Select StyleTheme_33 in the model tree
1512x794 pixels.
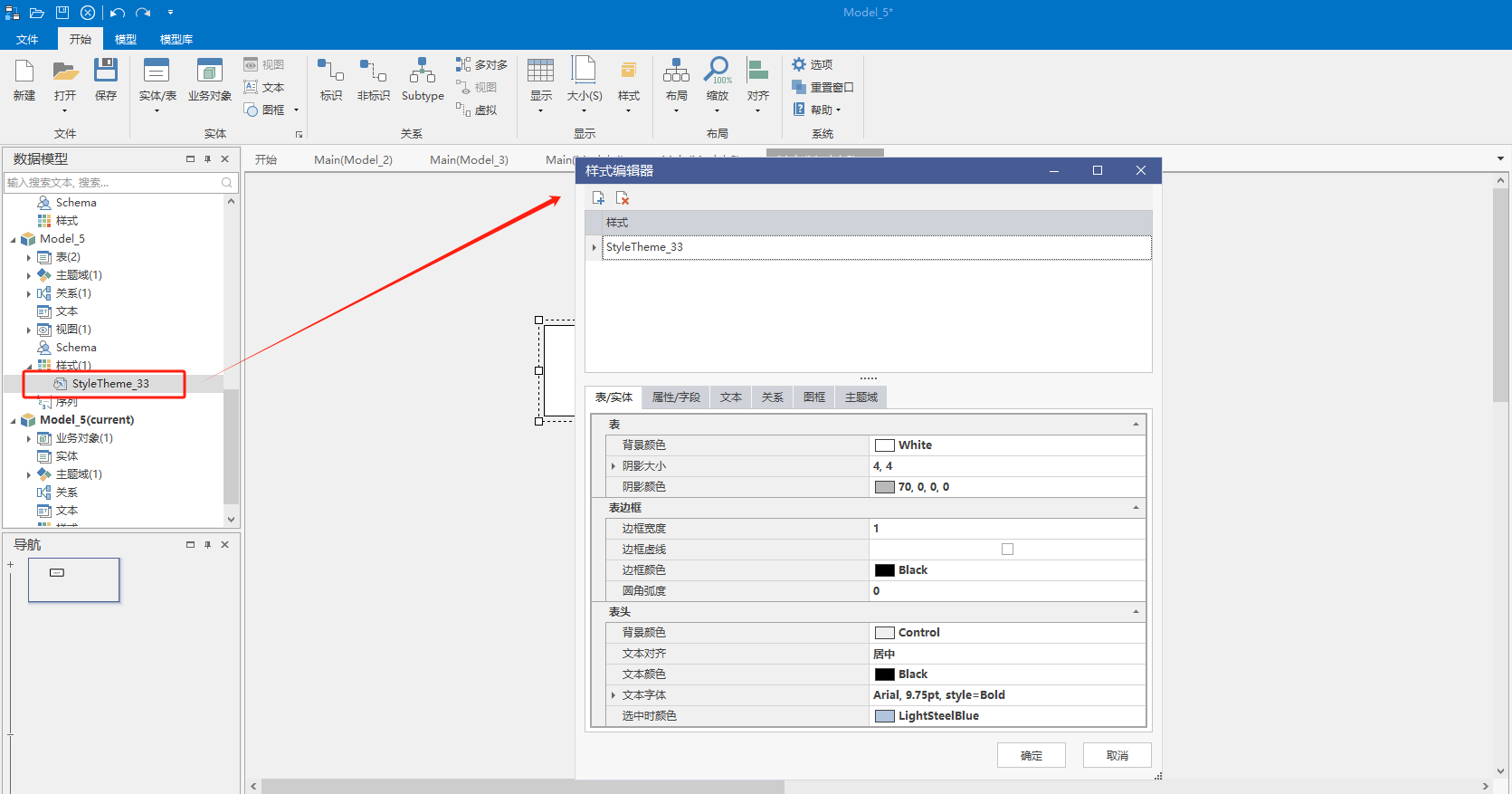110,384
